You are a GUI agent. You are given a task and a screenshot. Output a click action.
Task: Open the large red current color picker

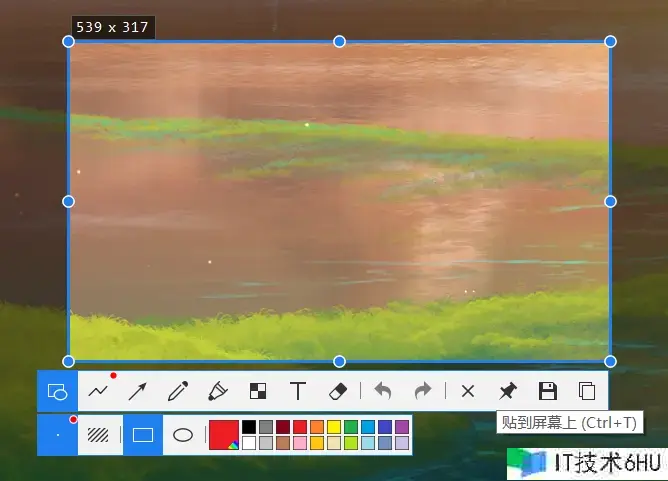223,434
